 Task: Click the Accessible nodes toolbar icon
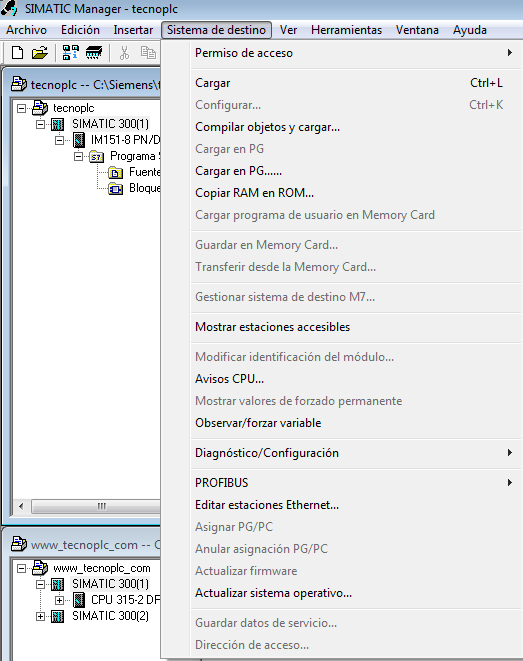(x=71, y=53)
